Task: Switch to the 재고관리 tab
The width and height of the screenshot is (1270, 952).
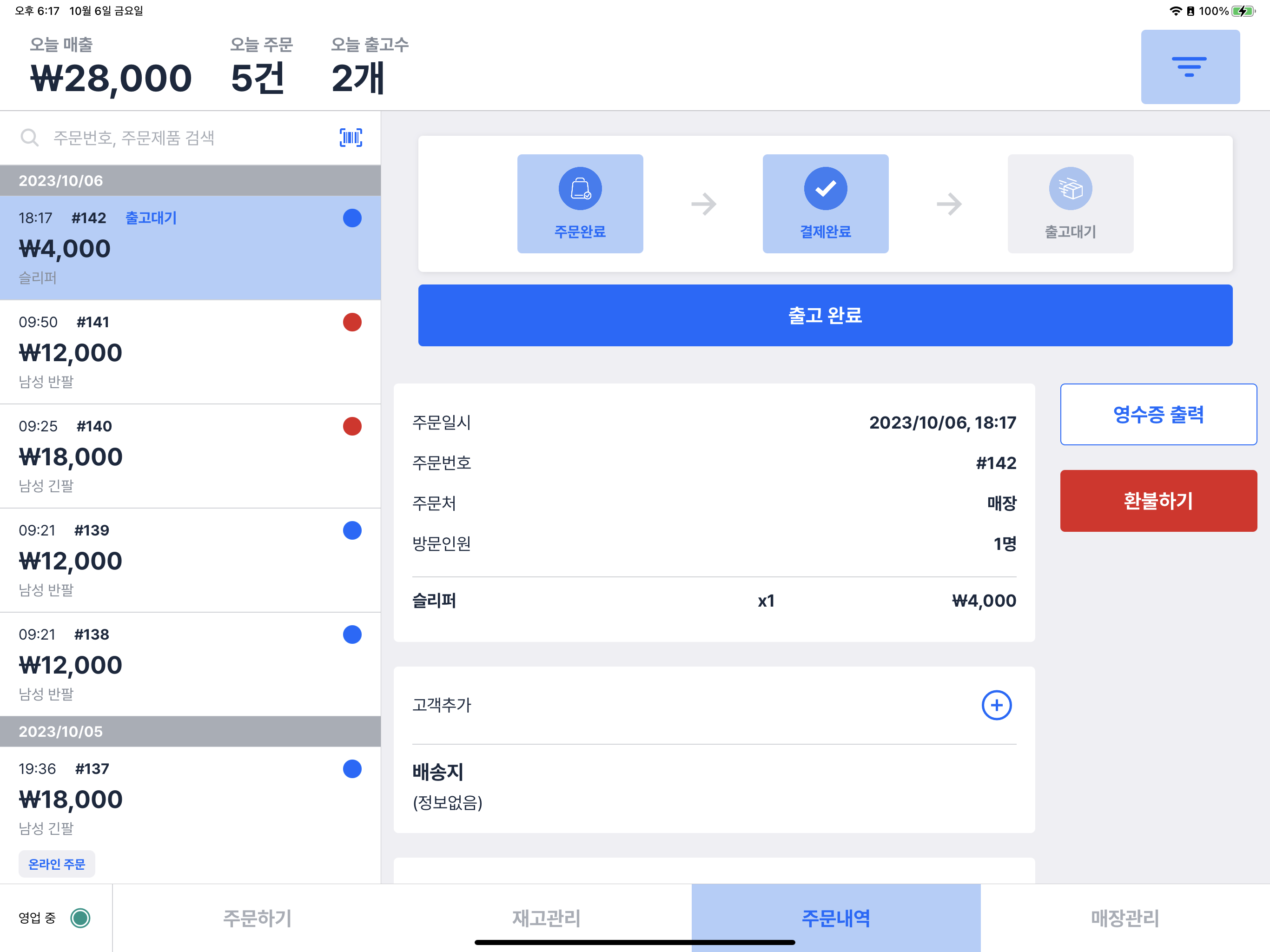Action: tap(546, 918)
